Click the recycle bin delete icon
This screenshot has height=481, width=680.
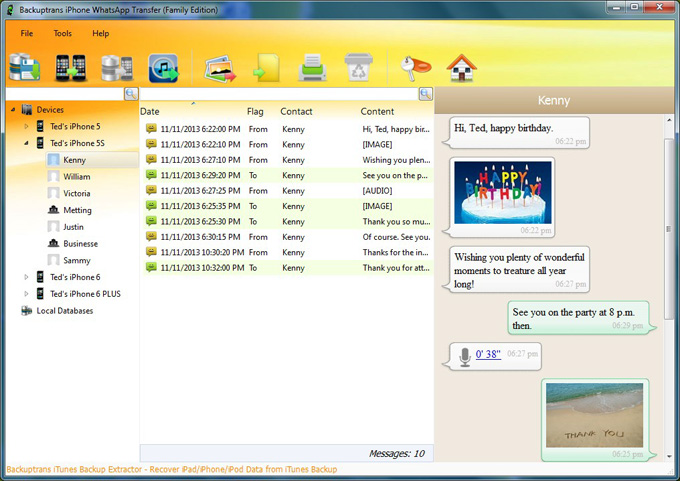(358, 67)
